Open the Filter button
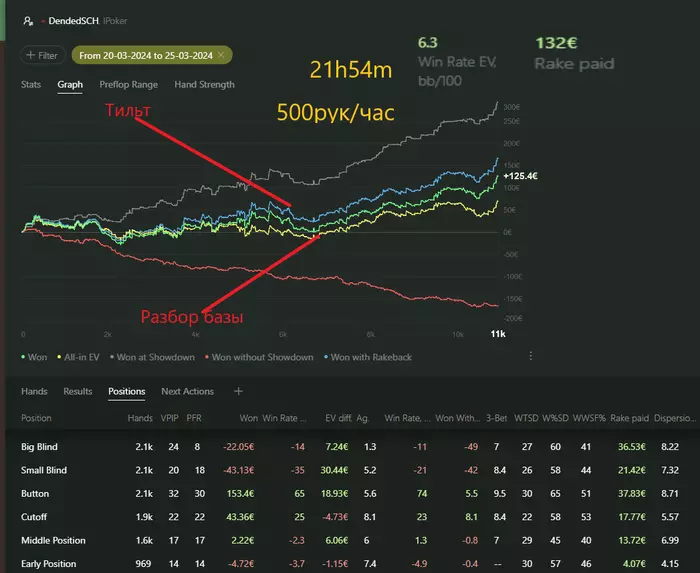This screenshot has width=700, height=573. (42, 55)
